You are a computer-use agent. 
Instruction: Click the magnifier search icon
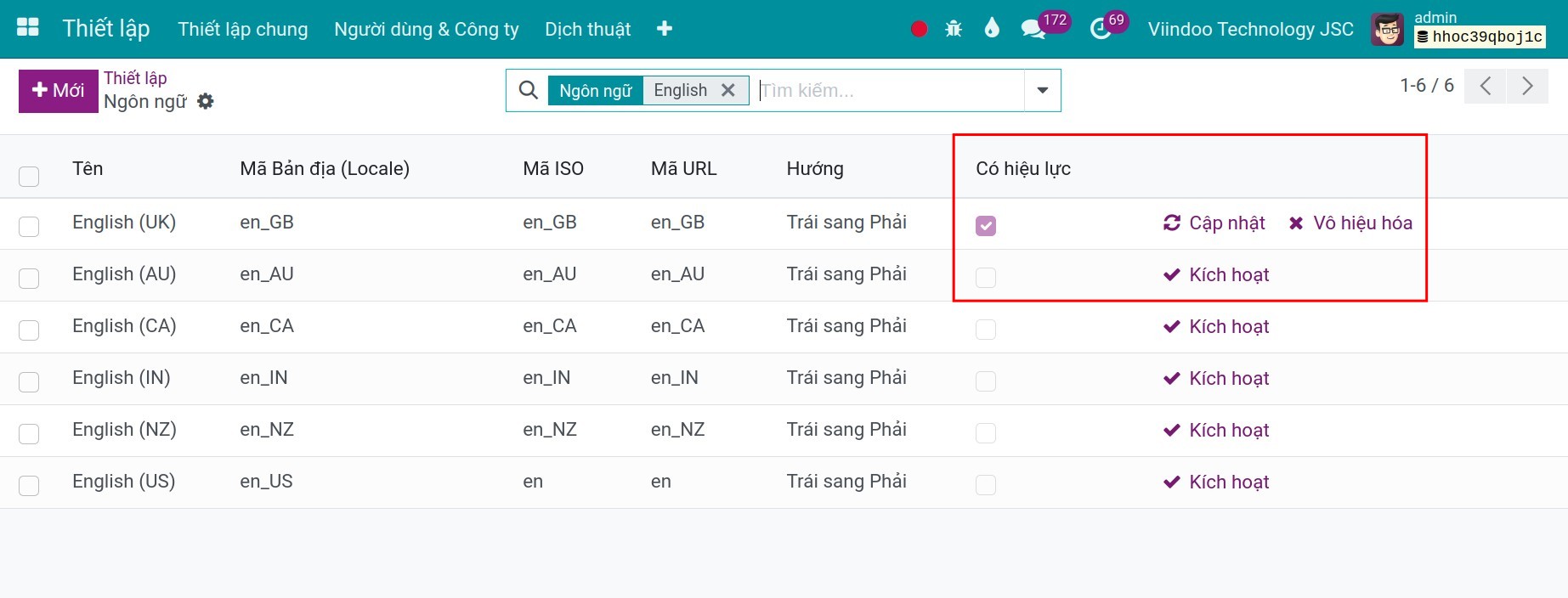[528, 90]
